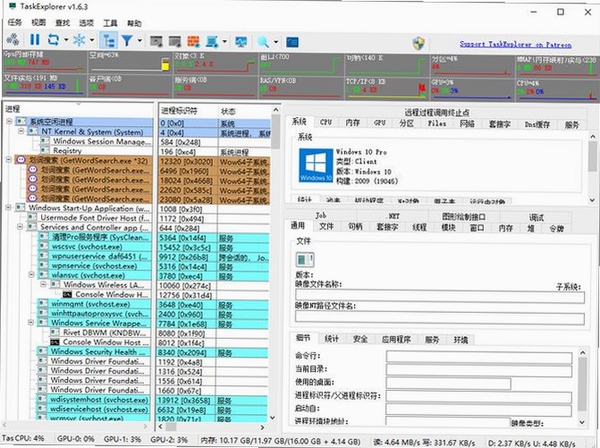The height and width of the screenshot is (448, 600).
Task: Open the 帮助 menu
Action: coord(134,23)
